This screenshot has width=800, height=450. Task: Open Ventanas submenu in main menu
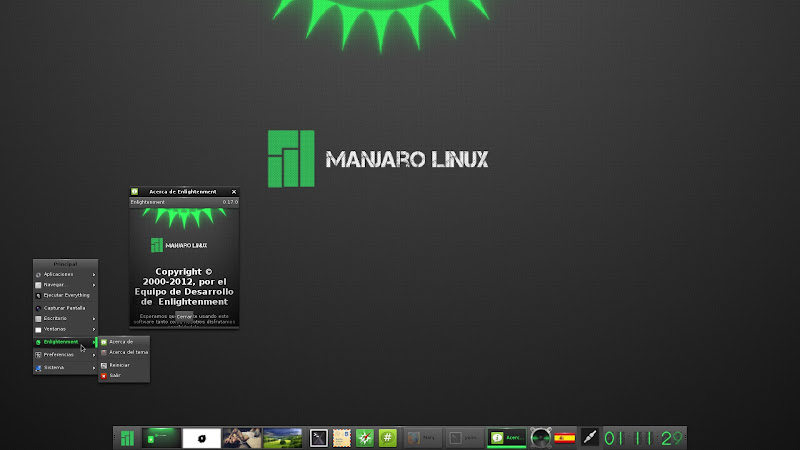tap(65, 329)
